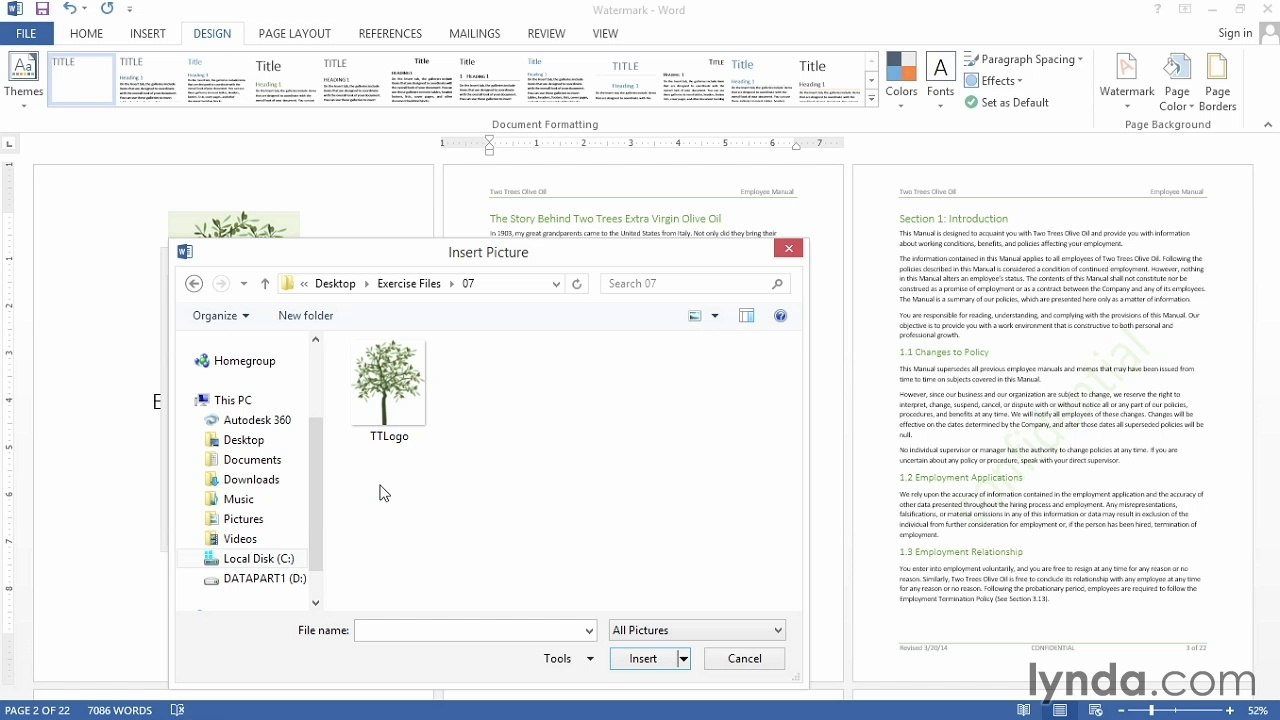Click Cancel in Insert Picture dialog
1280x720 pixels.
(x=744, y=659)
